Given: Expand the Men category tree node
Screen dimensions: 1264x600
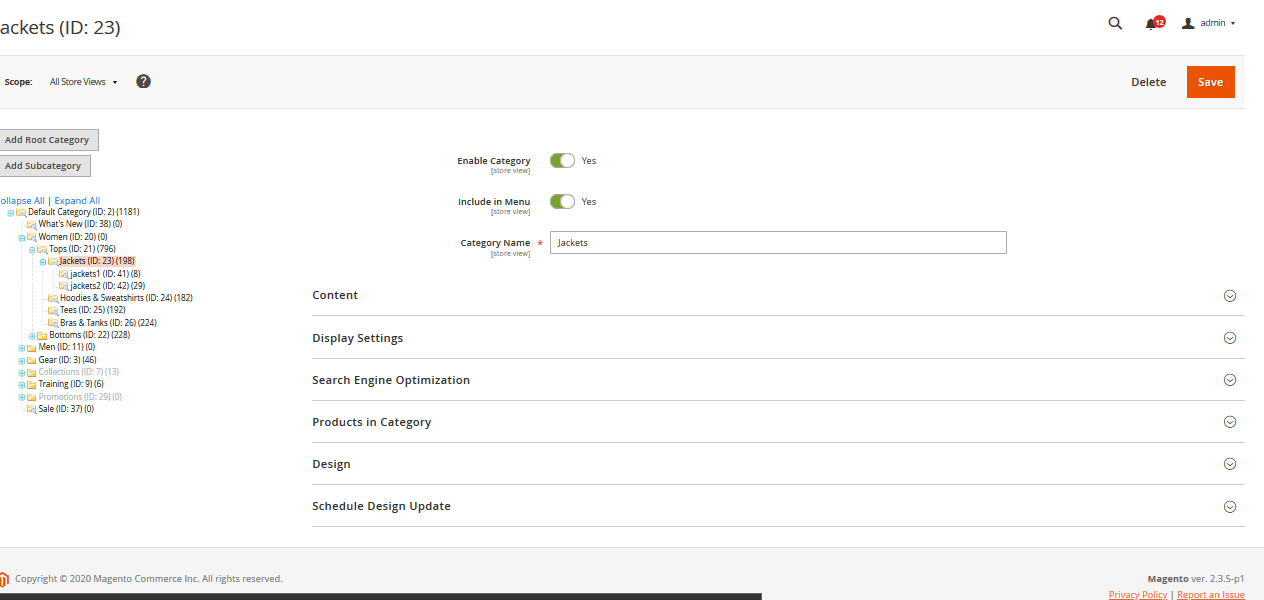Looking at the screenshot, I should click(20, 346).
